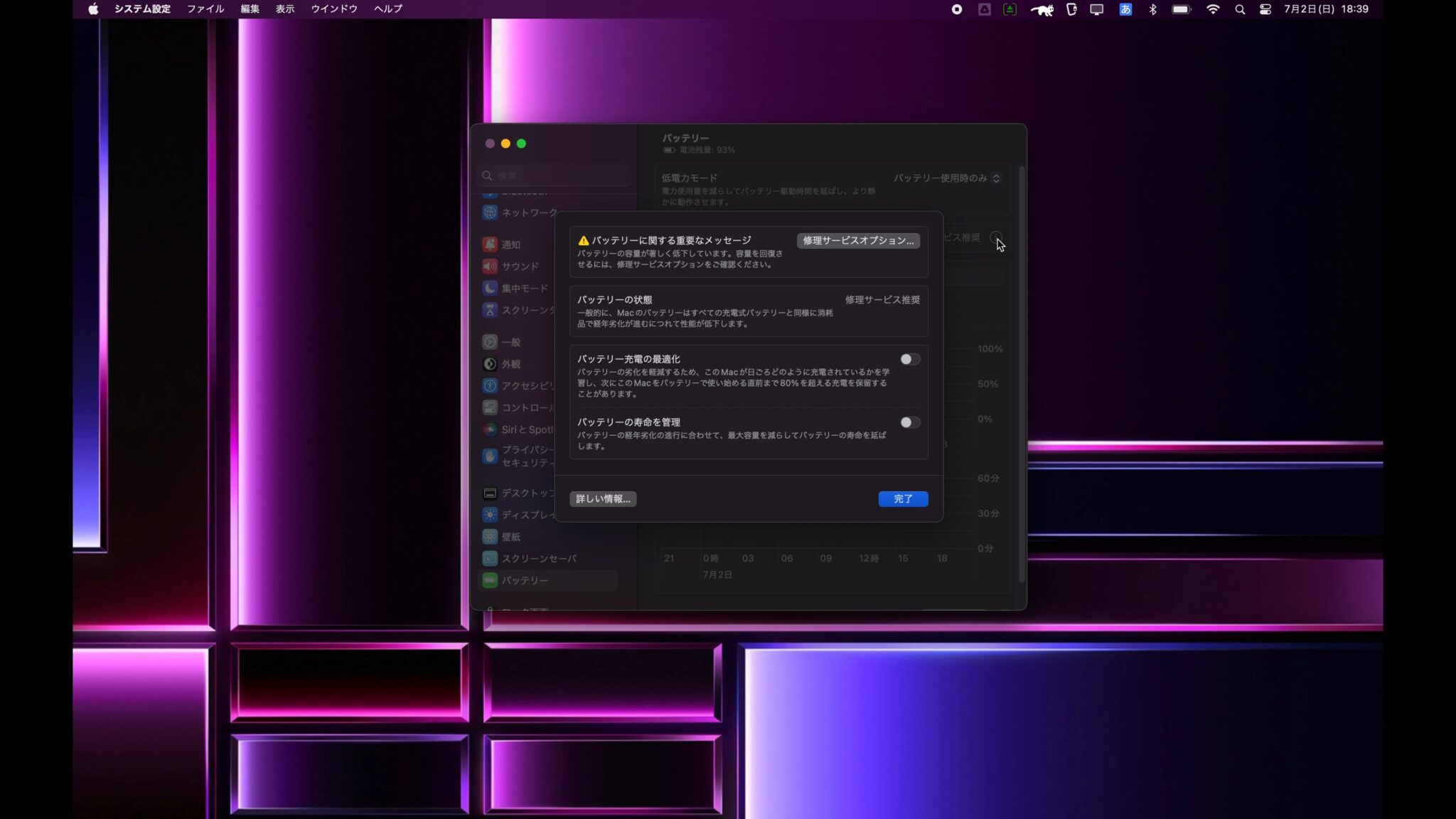This screenshot has width=1456, height=819.
Task: Select the 壁紙 (Wallpaper) icon
Action: pos(491,537)
